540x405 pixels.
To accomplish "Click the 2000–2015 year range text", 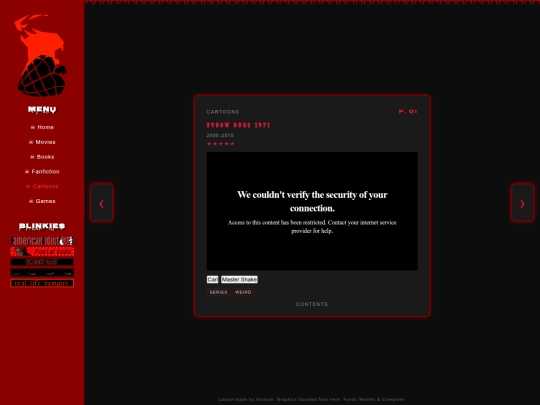I will (220, 136).
